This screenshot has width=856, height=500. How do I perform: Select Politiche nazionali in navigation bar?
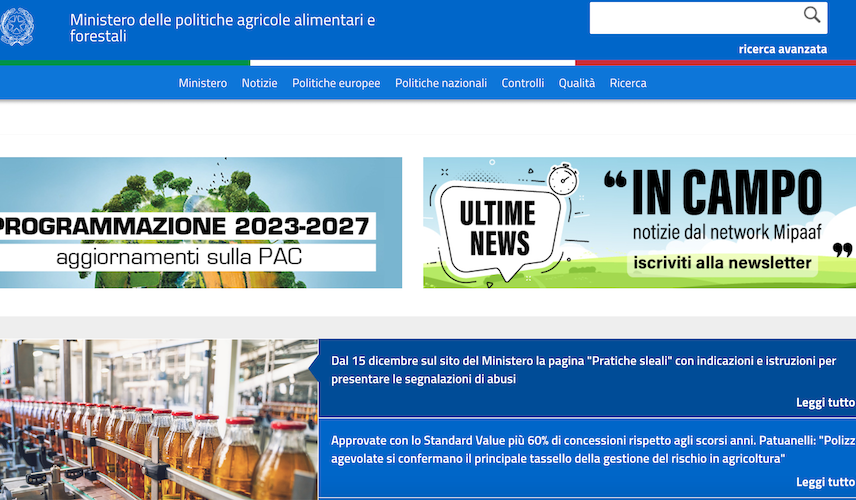pyautogui.click(x=441, y=83)
